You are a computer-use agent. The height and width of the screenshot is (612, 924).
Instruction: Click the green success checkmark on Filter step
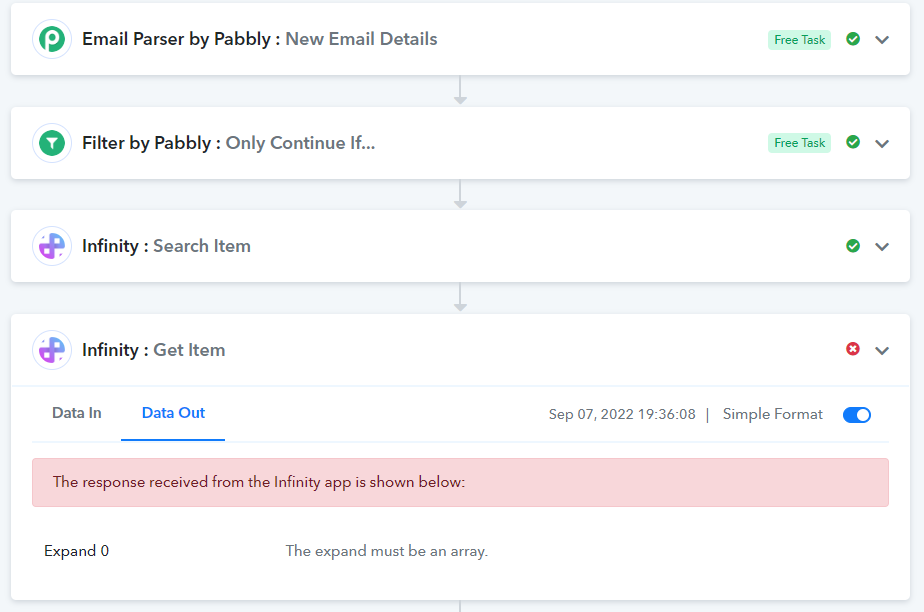coord(853,142)
